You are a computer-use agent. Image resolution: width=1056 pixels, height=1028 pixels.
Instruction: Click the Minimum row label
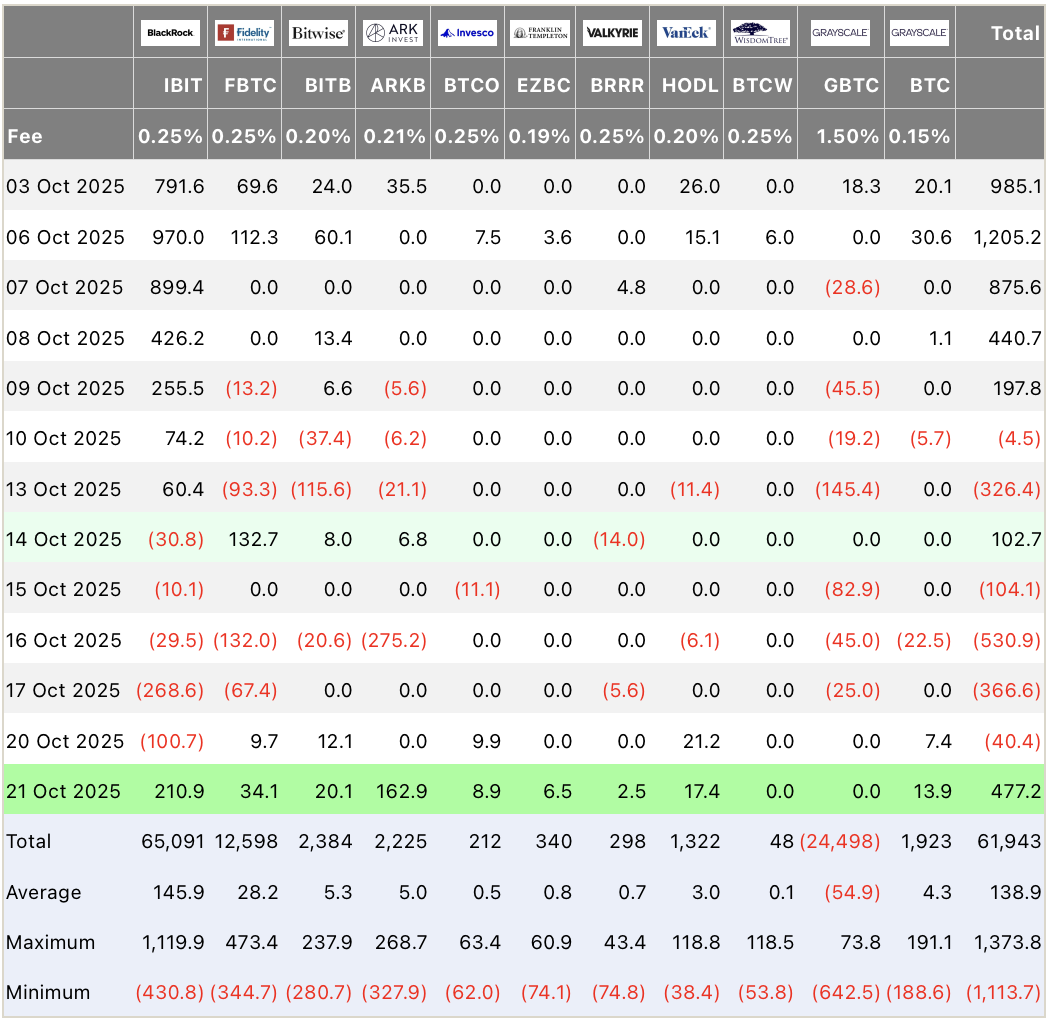pos(48,993)
